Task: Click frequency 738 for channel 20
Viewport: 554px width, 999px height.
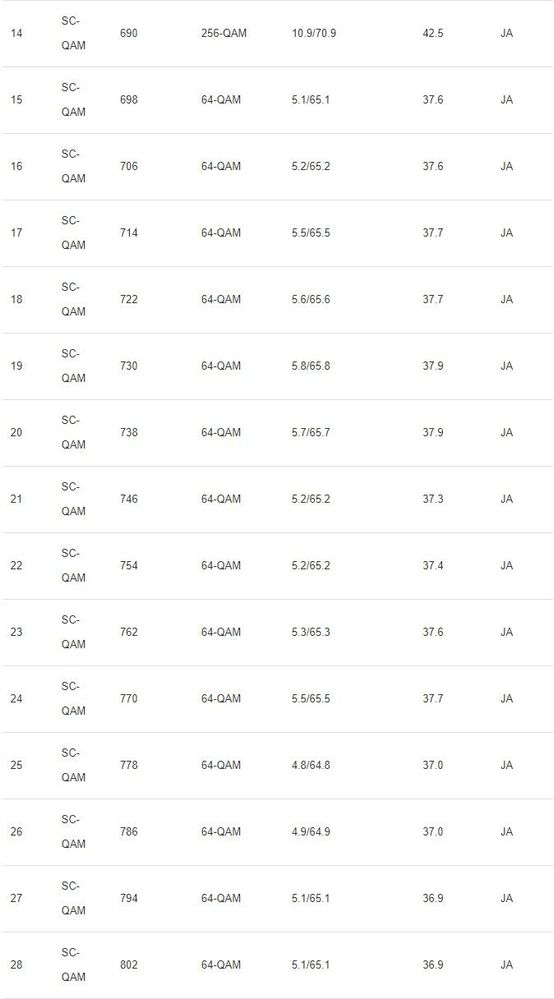Action: (129, 433)
